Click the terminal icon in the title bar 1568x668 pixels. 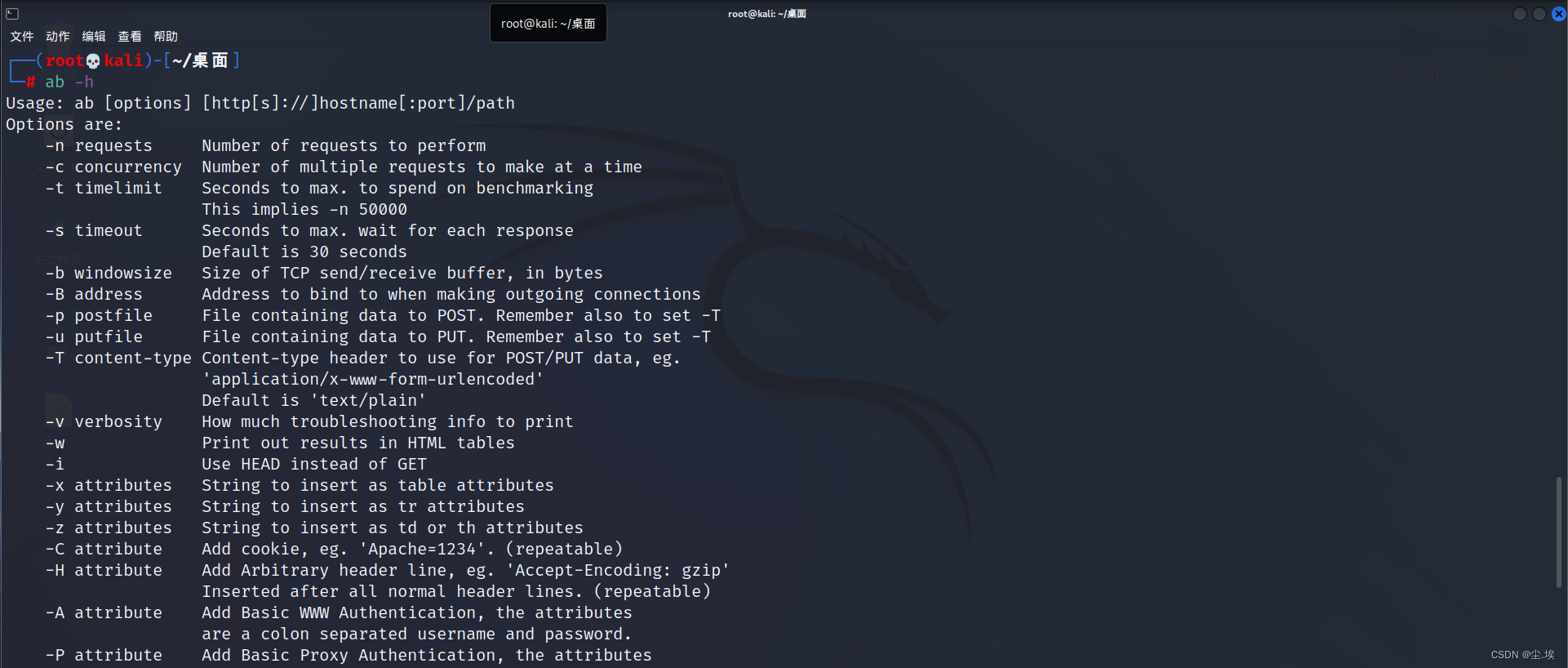12,14
